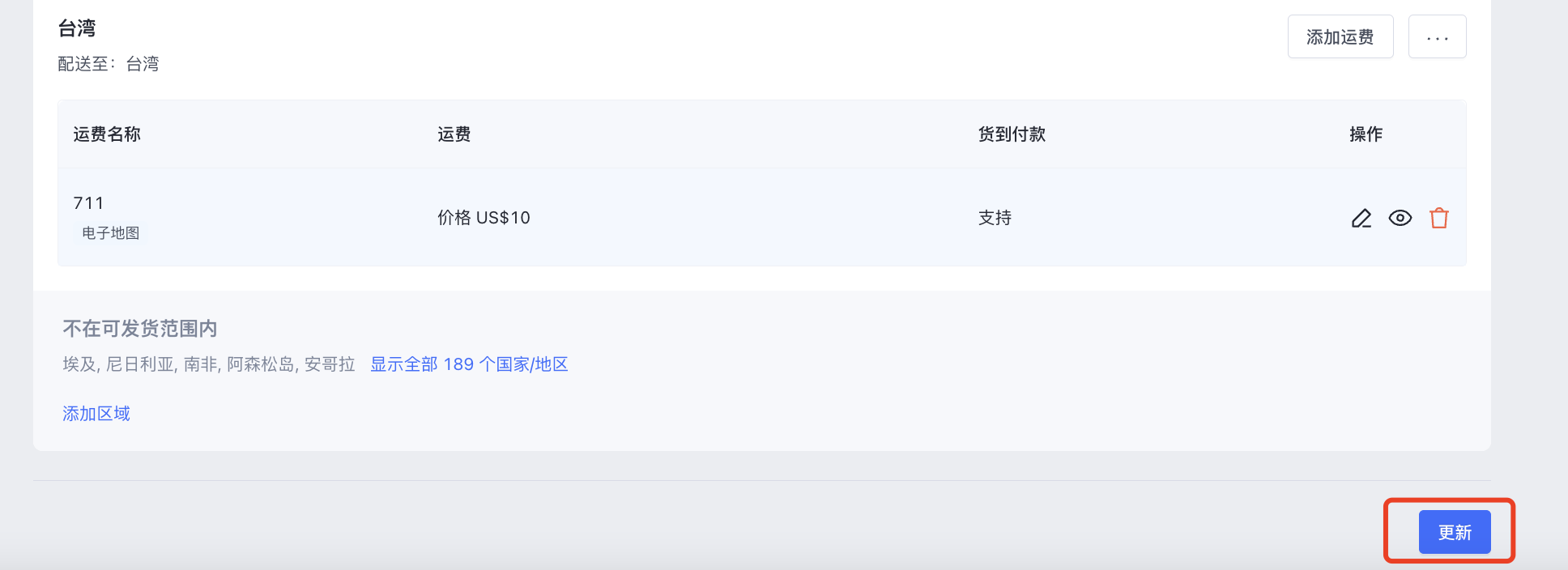Click the 价格 US$10 rate cell
This screenshot has height=570, width=1568.
pyautogui.click(x=484, y=218)
